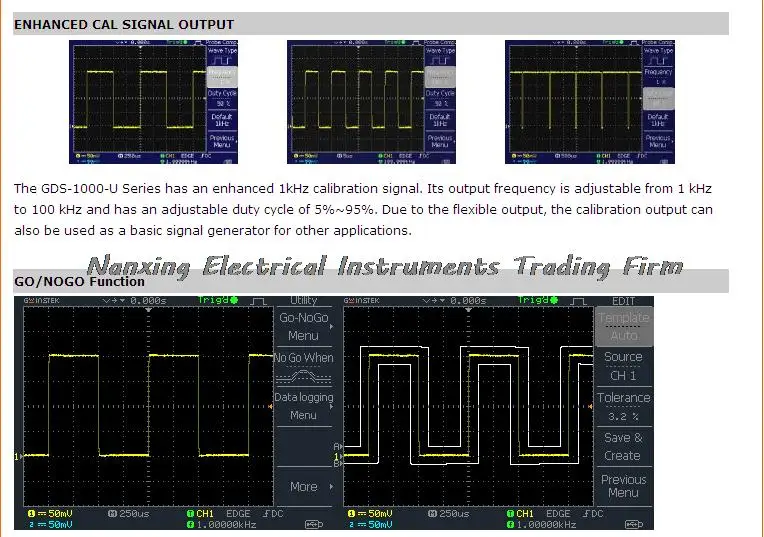Click the GW INSTEK logo on left scope

(x=41, y=301)
